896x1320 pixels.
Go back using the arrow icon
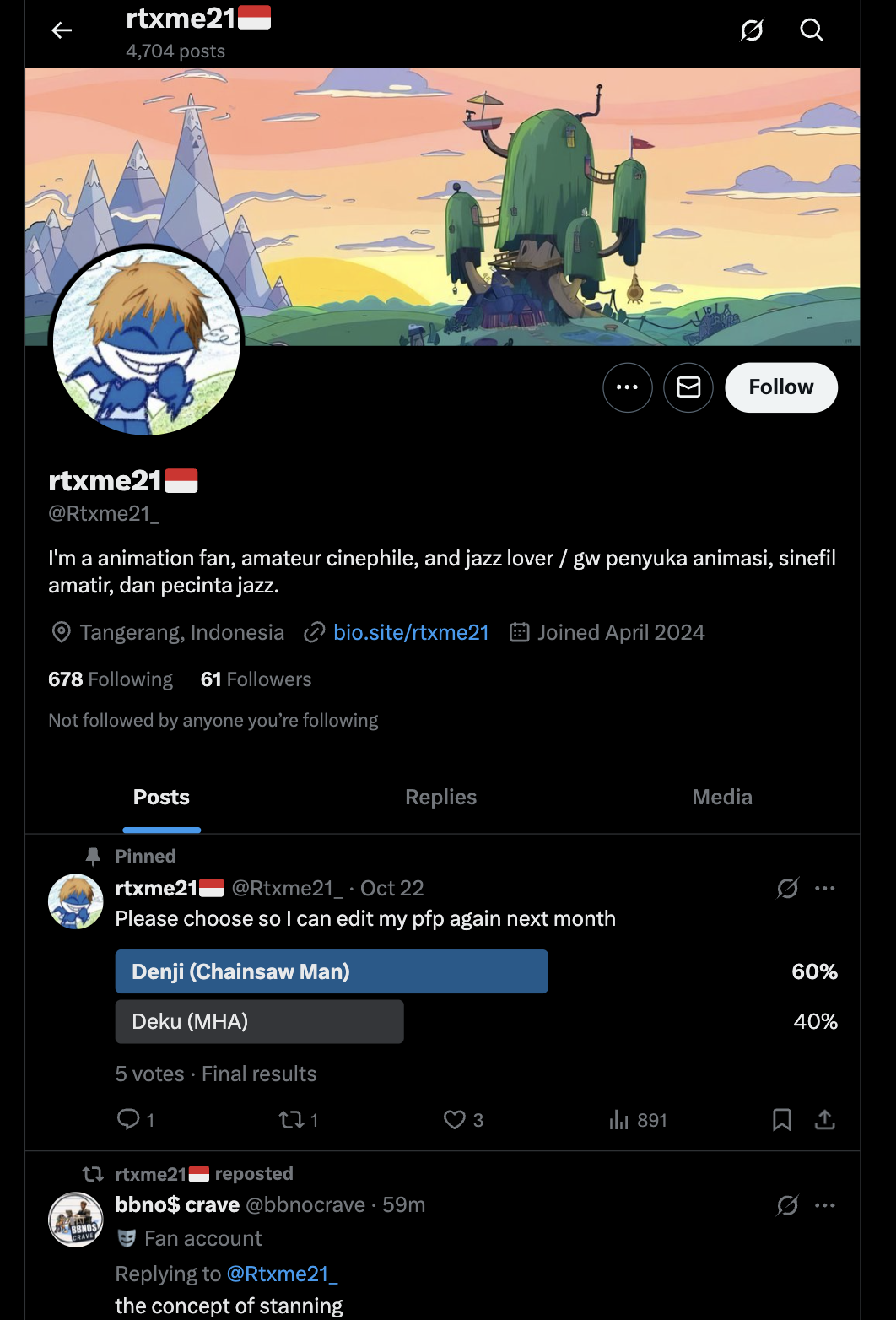[62, 31]
